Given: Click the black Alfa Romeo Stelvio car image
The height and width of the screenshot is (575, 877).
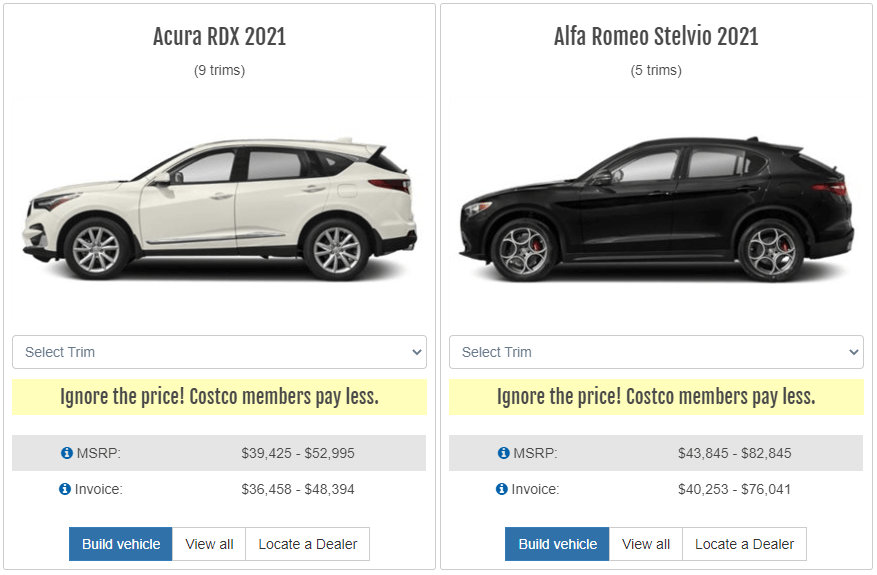Looking at the screenshot, I should tap(656, 210).
